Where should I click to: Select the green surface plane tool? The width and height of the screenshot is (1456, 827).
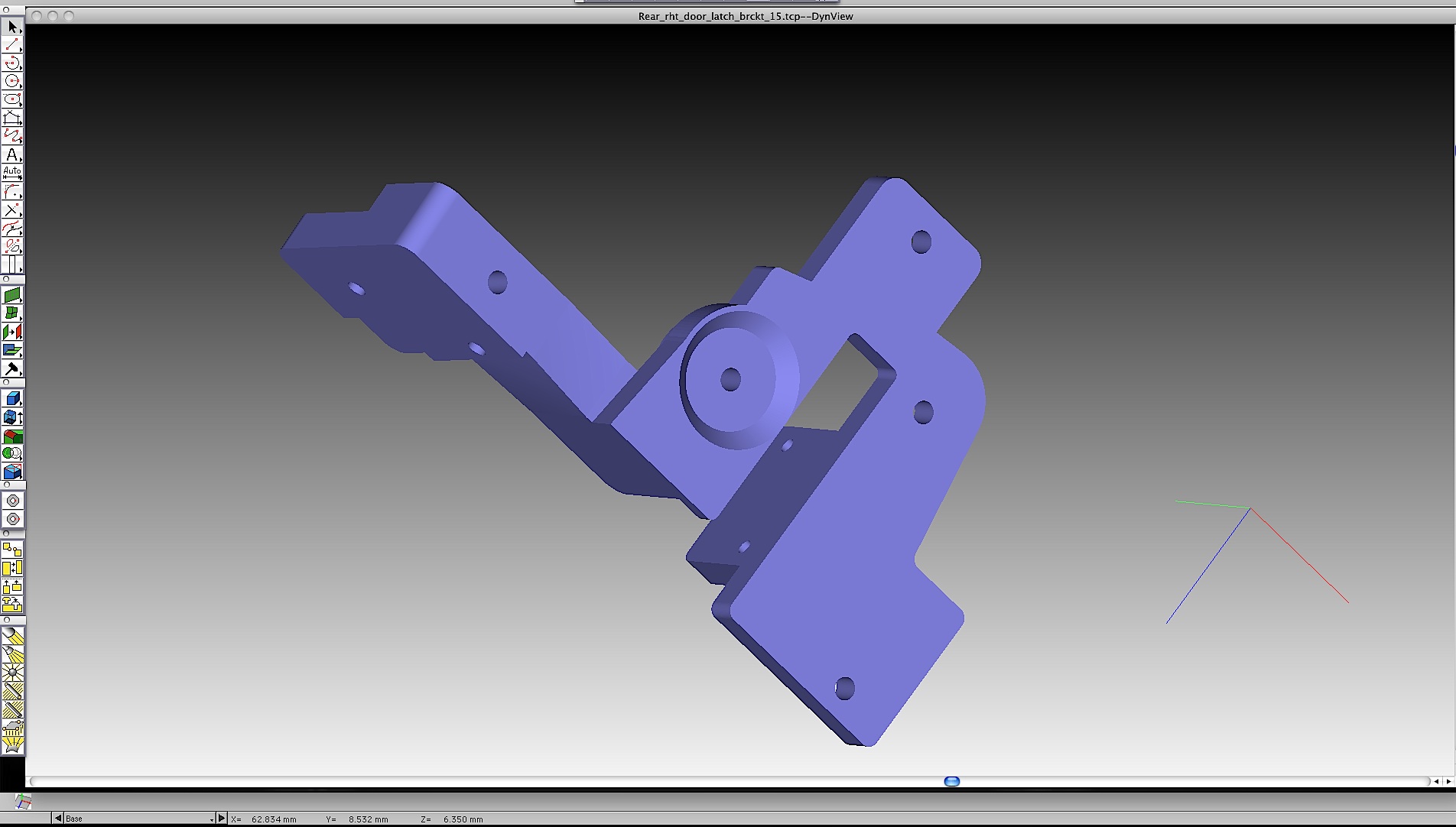point(12,296)
